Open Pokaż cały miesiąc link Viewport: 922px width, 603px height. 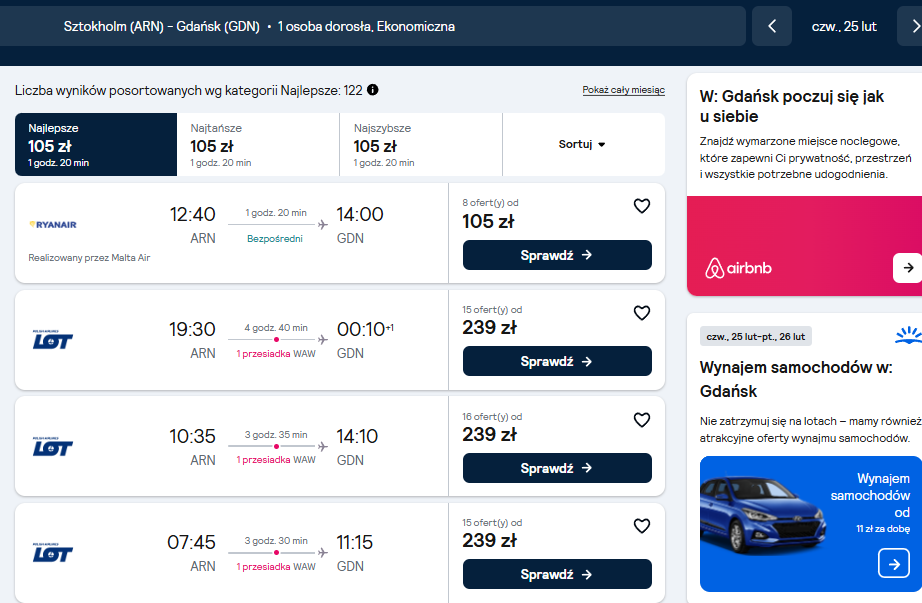click(623, 90)
